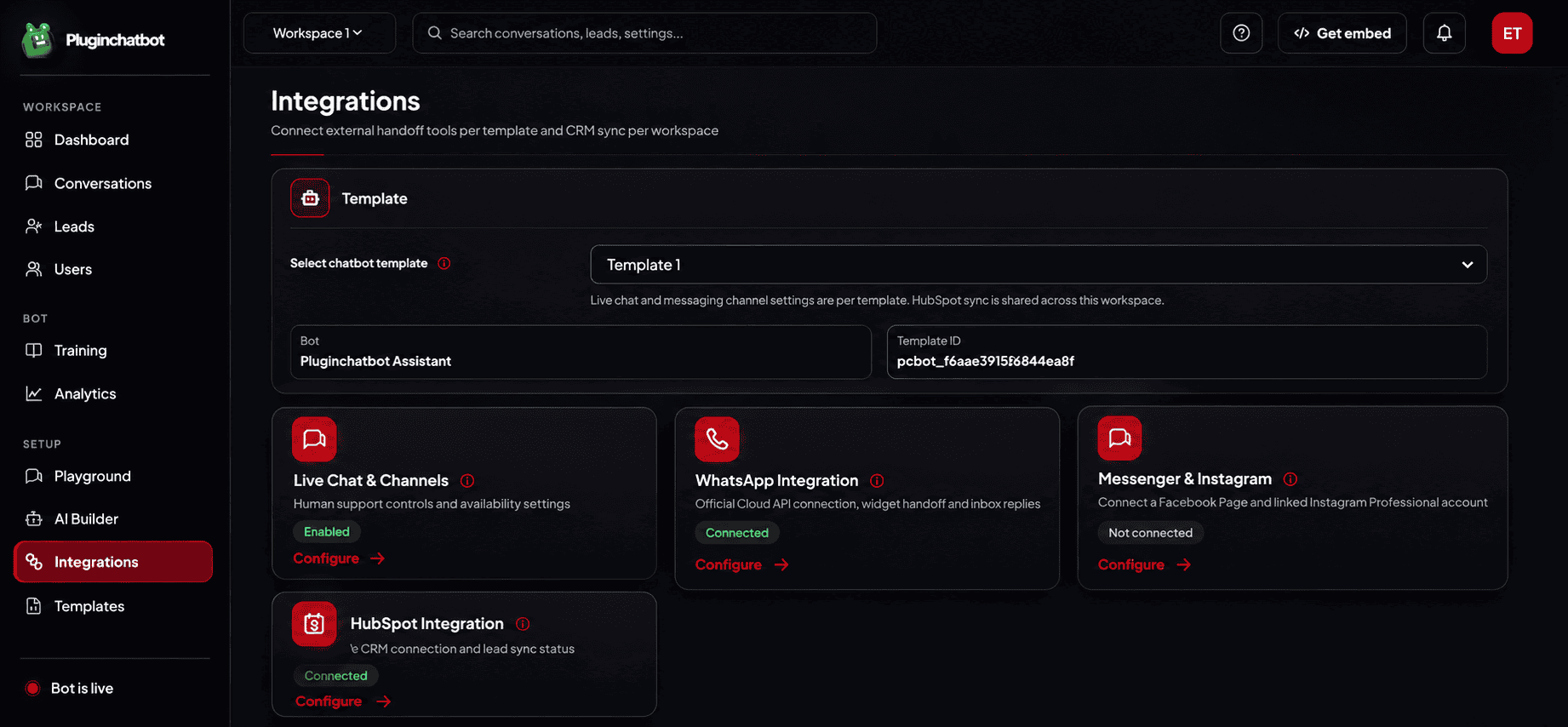Click info icon next to Messenger & Instagram

coord(1290,479)
